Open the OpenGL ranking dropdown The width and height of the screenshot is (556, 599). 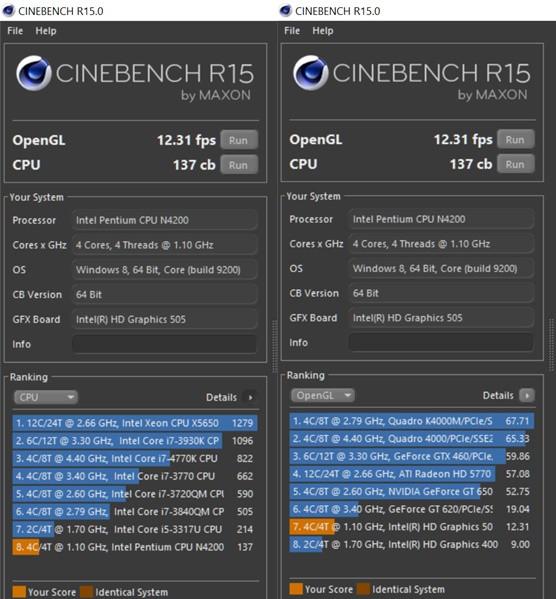[x=323, y=395]
